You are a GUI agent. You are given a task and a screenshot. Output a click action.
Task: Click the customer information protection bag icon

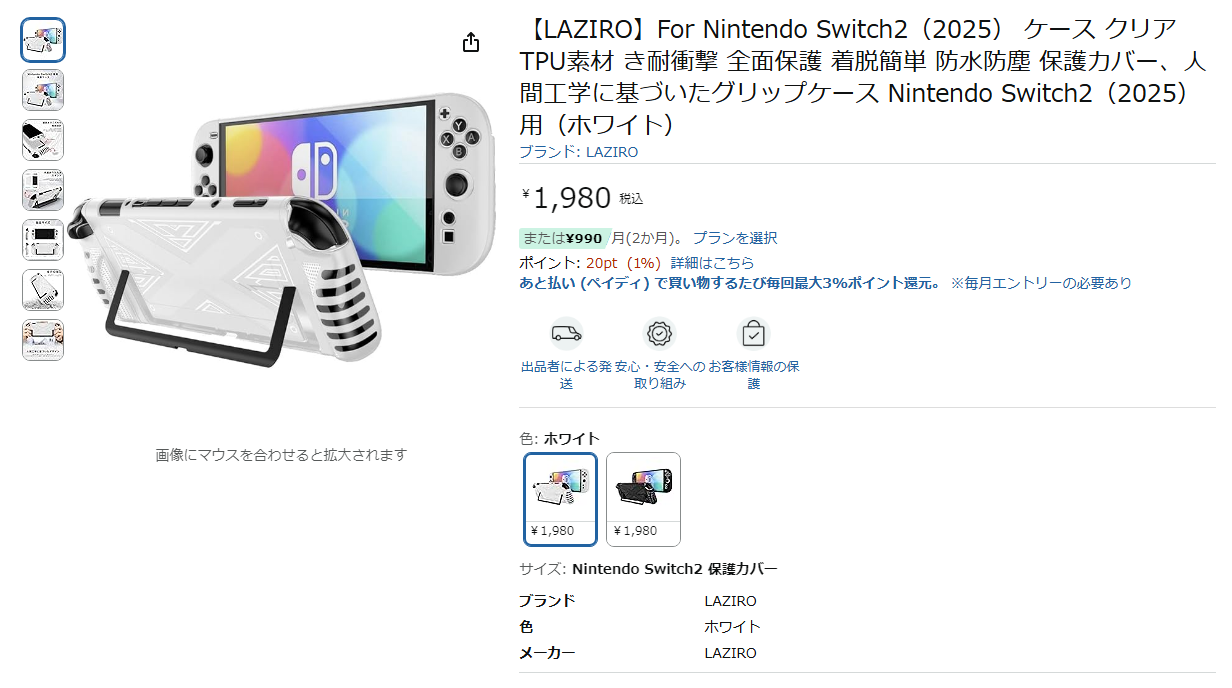click(x=753, y=333)
